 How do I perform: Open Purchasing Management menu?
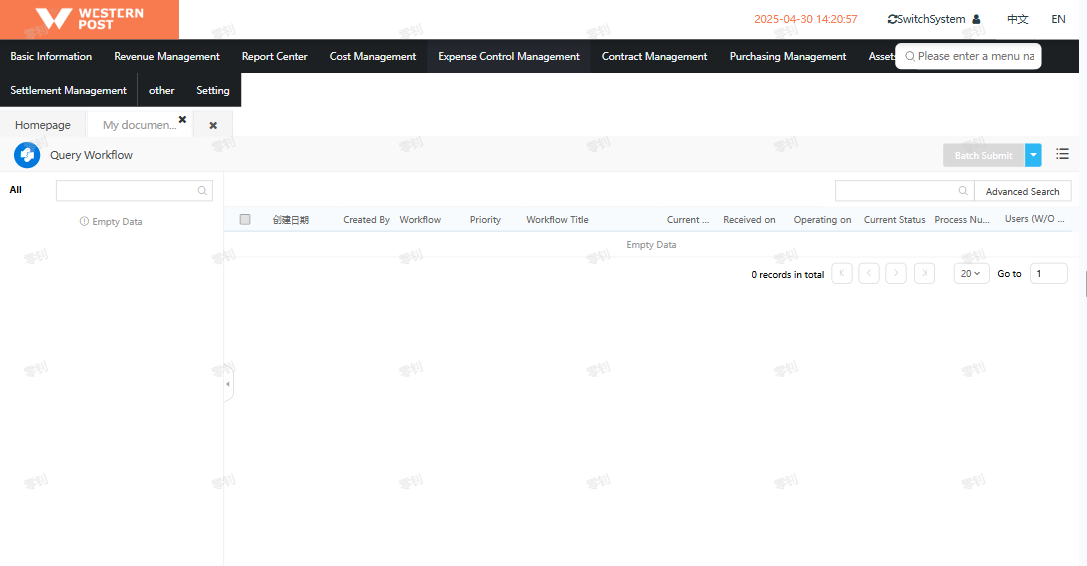coord(788,56)
